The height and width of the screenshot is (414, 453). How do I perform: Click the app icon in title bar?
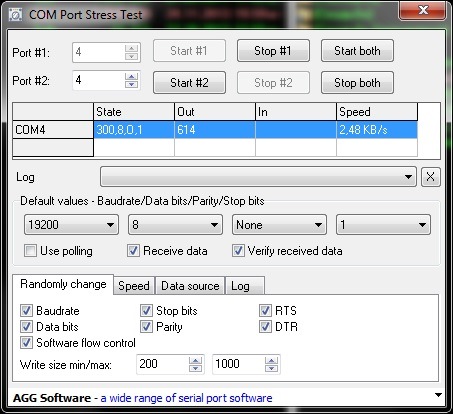tap(15, 15)
